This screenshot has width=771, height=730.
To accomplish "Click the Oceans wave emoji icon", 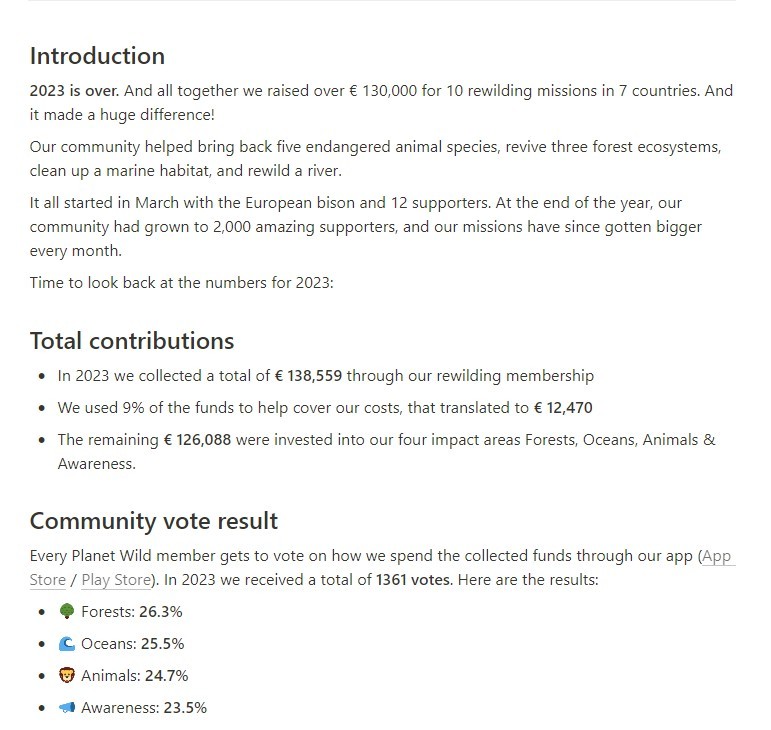I will [x=66, y=643].
